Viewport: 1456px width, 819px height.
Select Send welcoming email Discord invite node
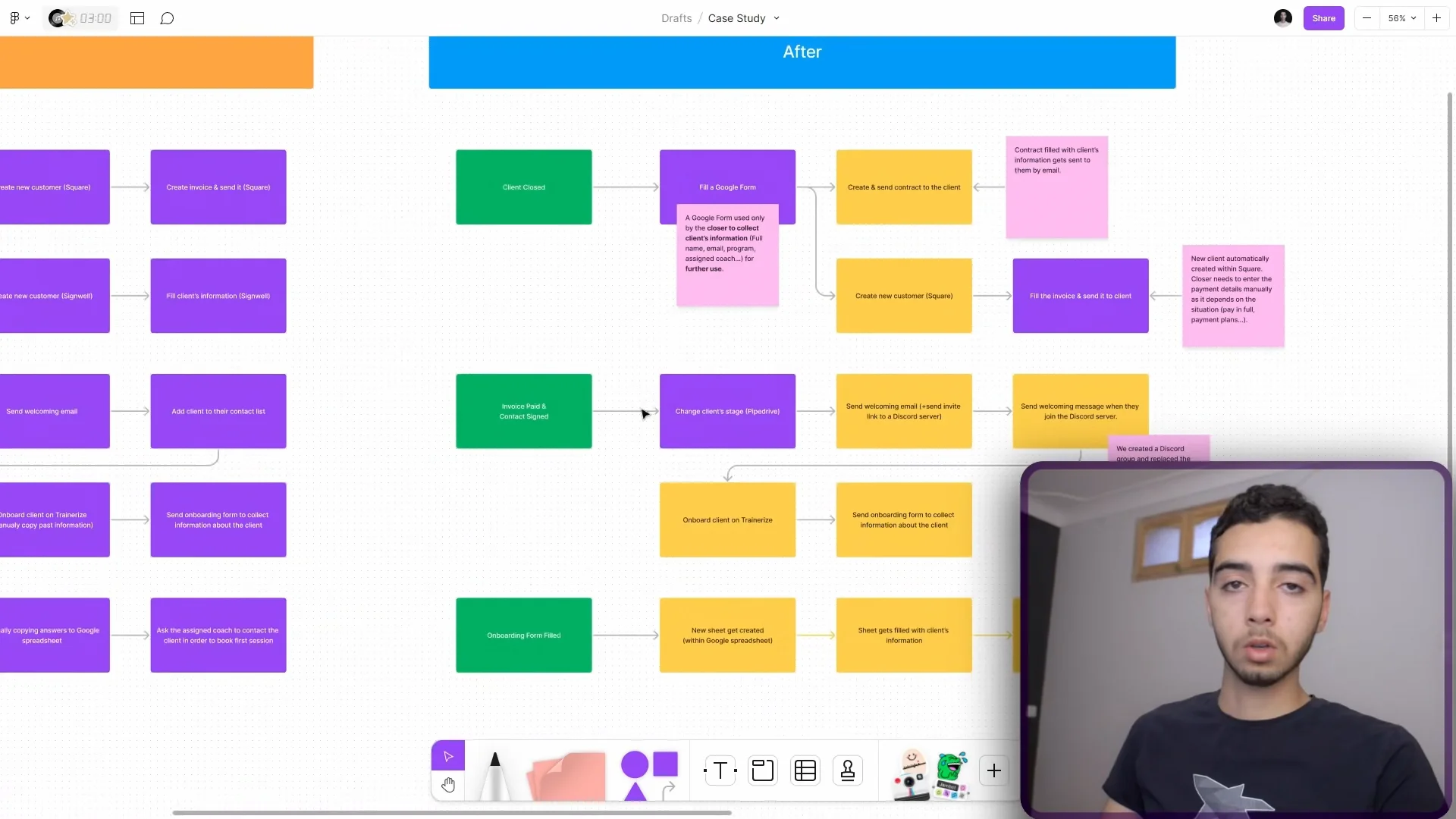[904, 411]
